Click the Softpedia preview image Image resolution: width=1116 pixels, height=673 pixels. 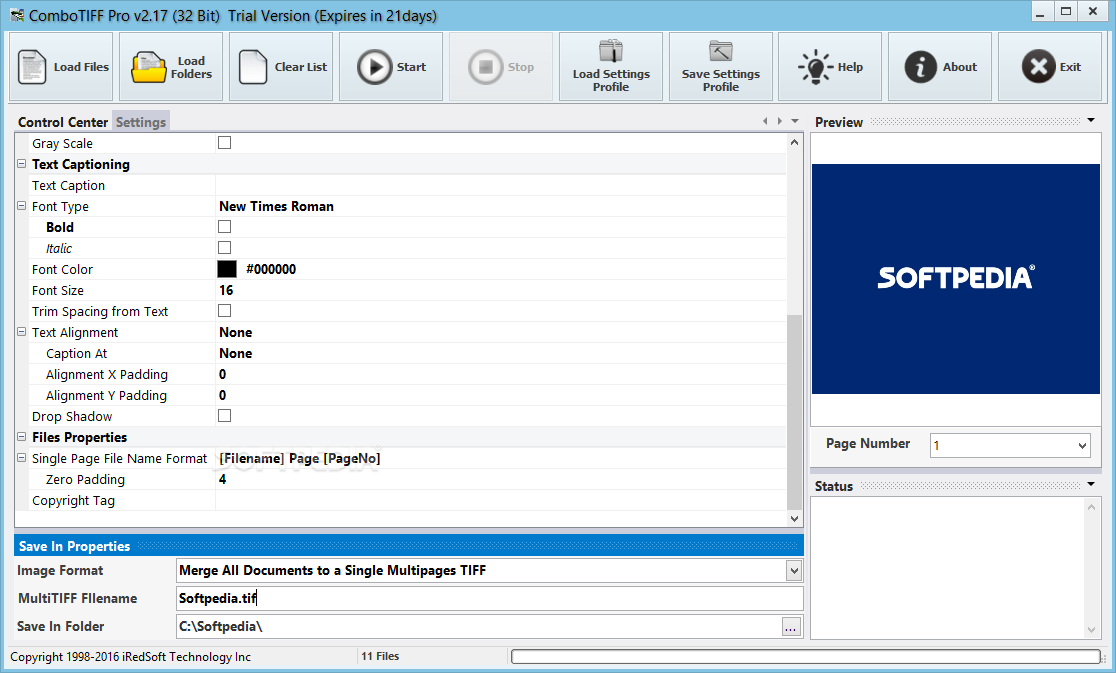click(956, 279)
